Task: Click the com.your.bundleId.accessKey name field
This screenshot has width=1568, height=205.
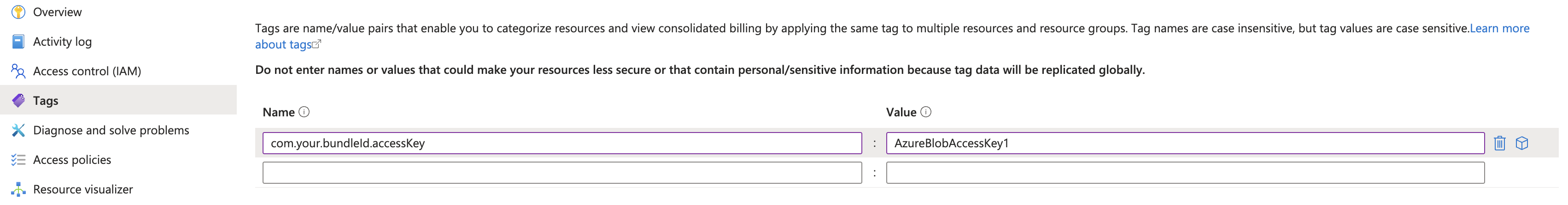Action: [x=562, y=143]
